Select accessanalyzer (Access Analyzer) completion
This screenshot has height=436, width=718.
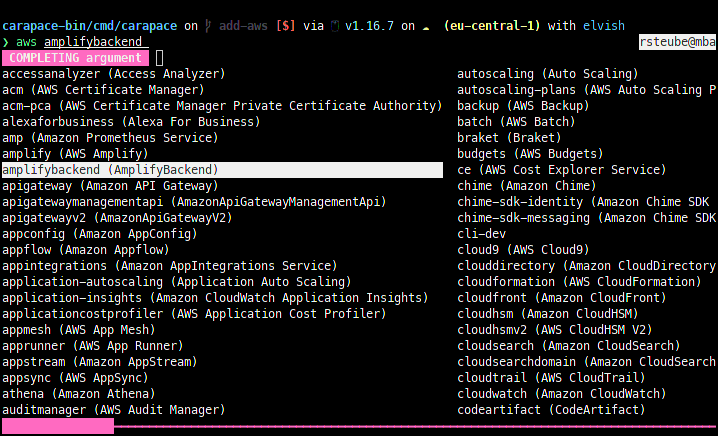pos(114,74)
